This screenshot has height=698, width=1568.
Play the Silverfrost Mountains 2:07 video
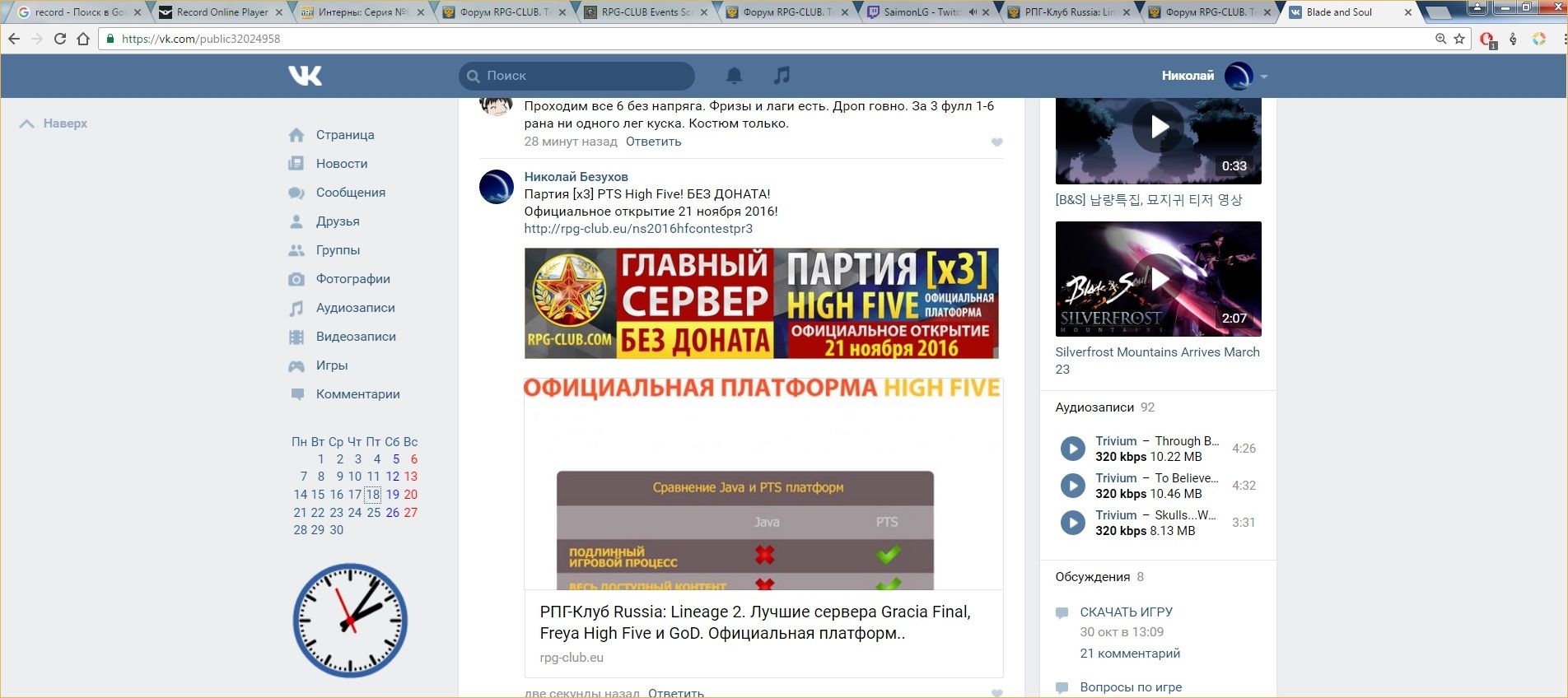[x=1159, y=279]
